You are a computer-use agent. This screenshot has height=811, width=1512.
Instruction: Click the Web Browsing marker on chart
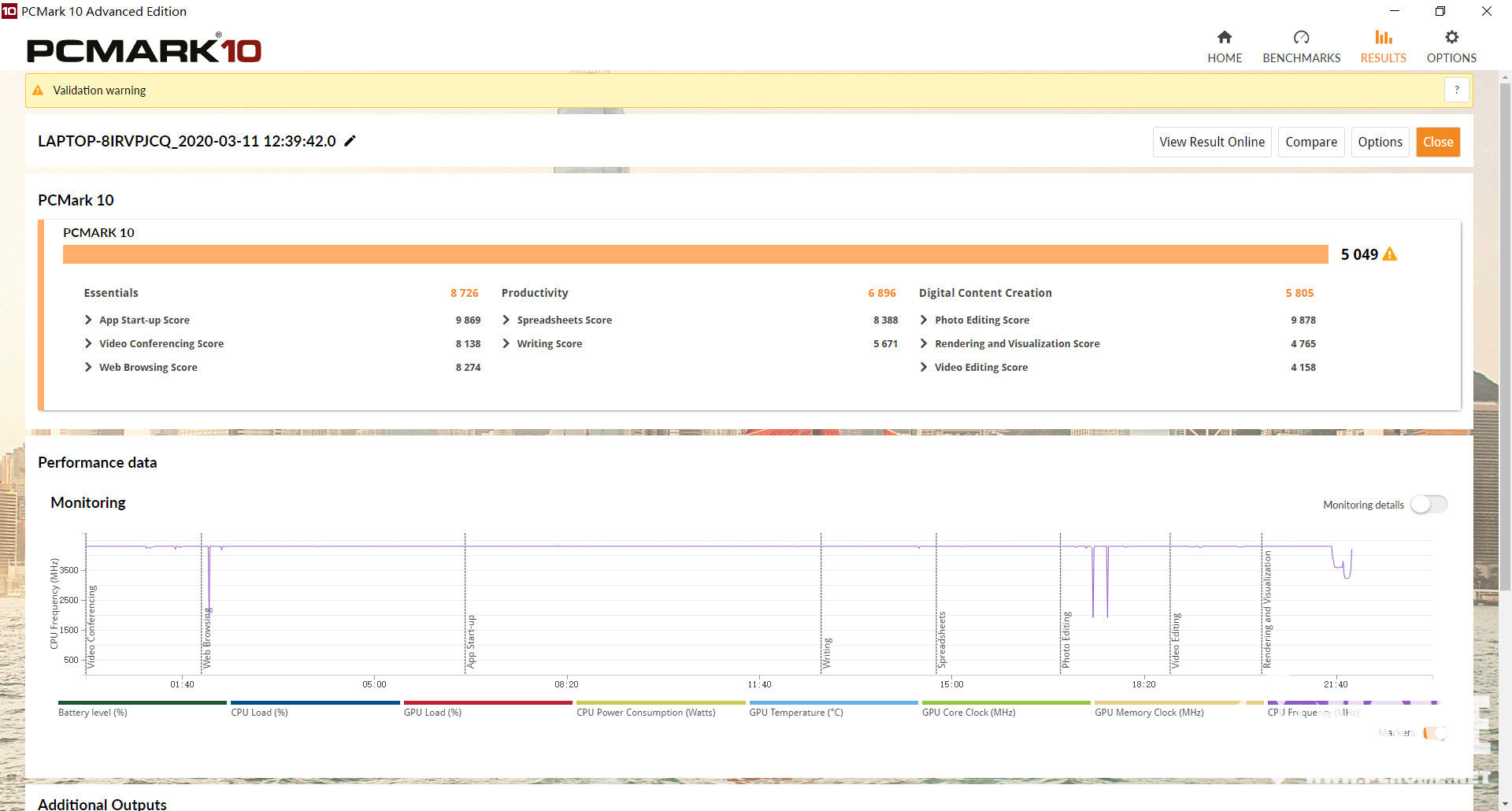click(x=207, y=638)
